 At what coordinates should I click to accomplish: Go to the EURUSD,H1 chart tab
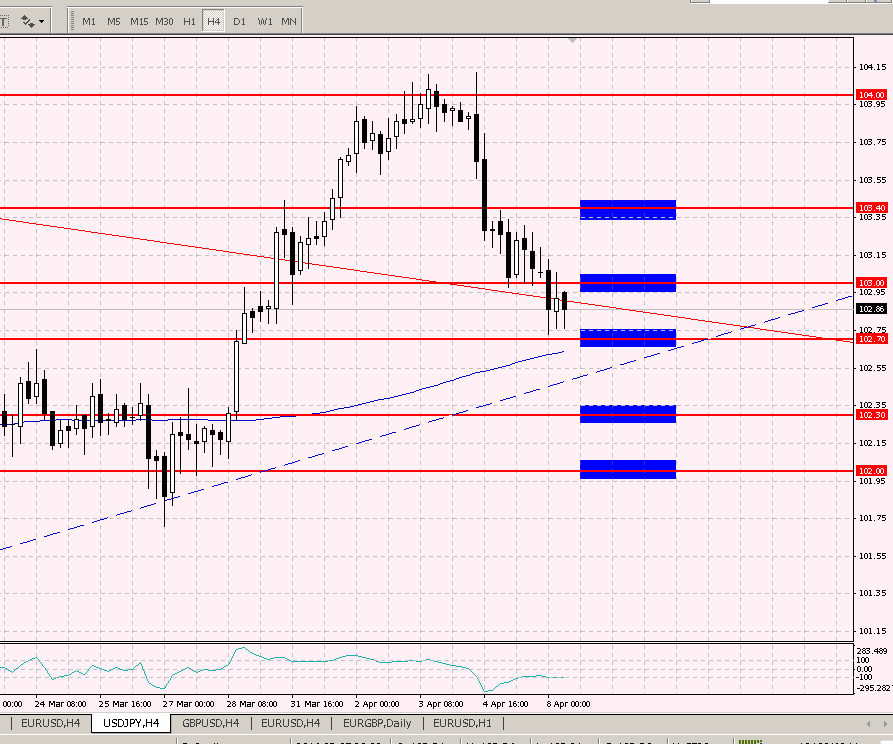coord(462,723)
